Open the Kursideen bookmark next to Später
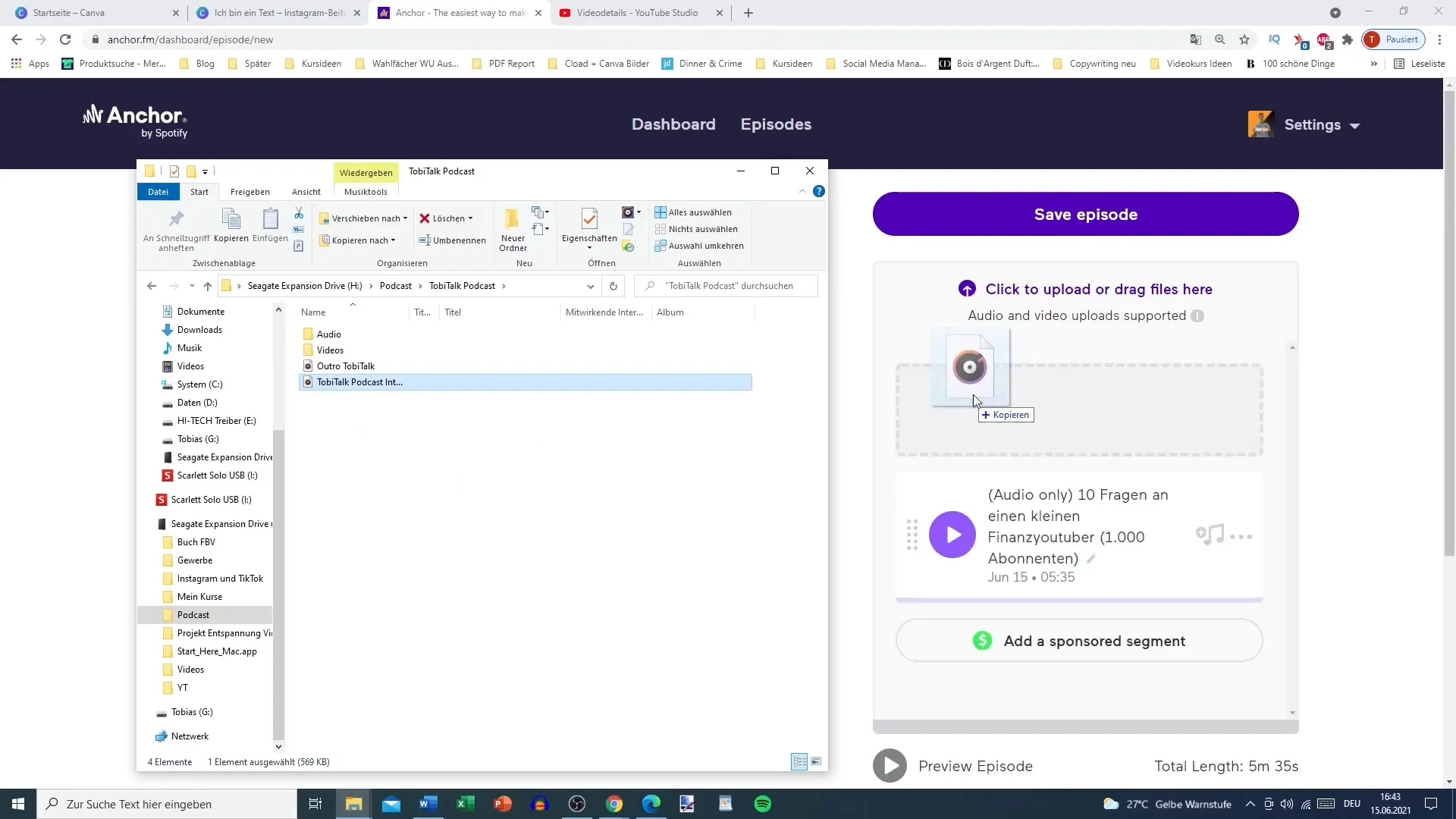 click(312, 64)
